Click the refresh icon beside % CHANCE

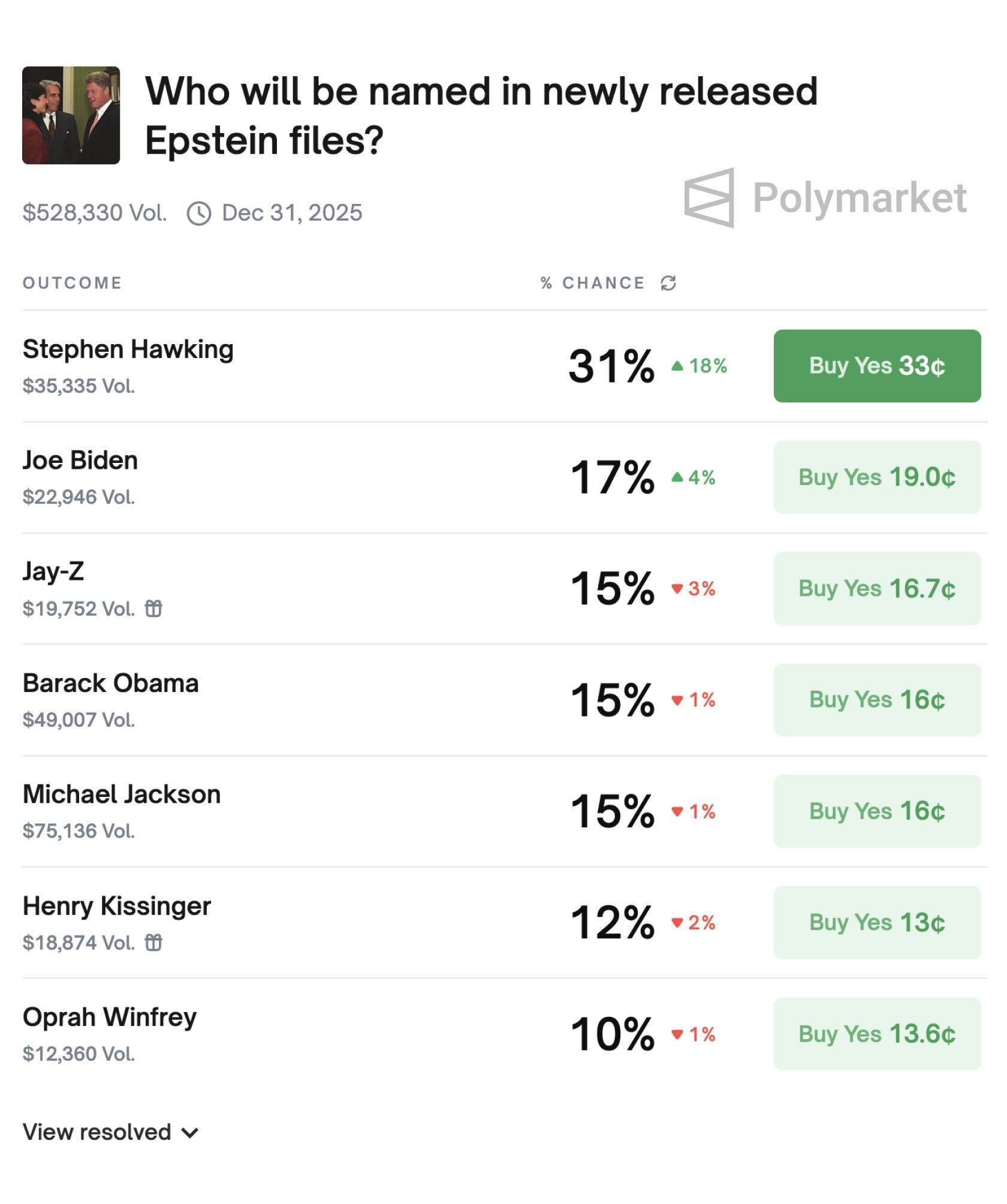668,283
